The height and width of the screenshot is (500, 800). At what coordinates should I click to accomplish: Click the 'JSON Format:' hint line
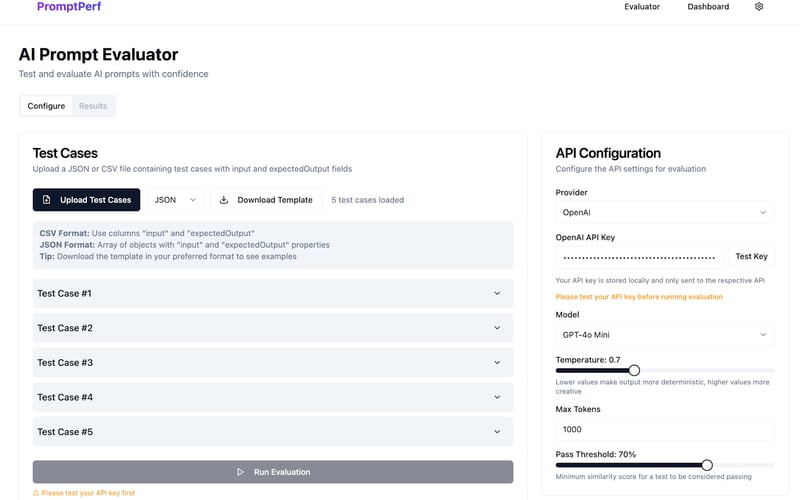[185, 245]
